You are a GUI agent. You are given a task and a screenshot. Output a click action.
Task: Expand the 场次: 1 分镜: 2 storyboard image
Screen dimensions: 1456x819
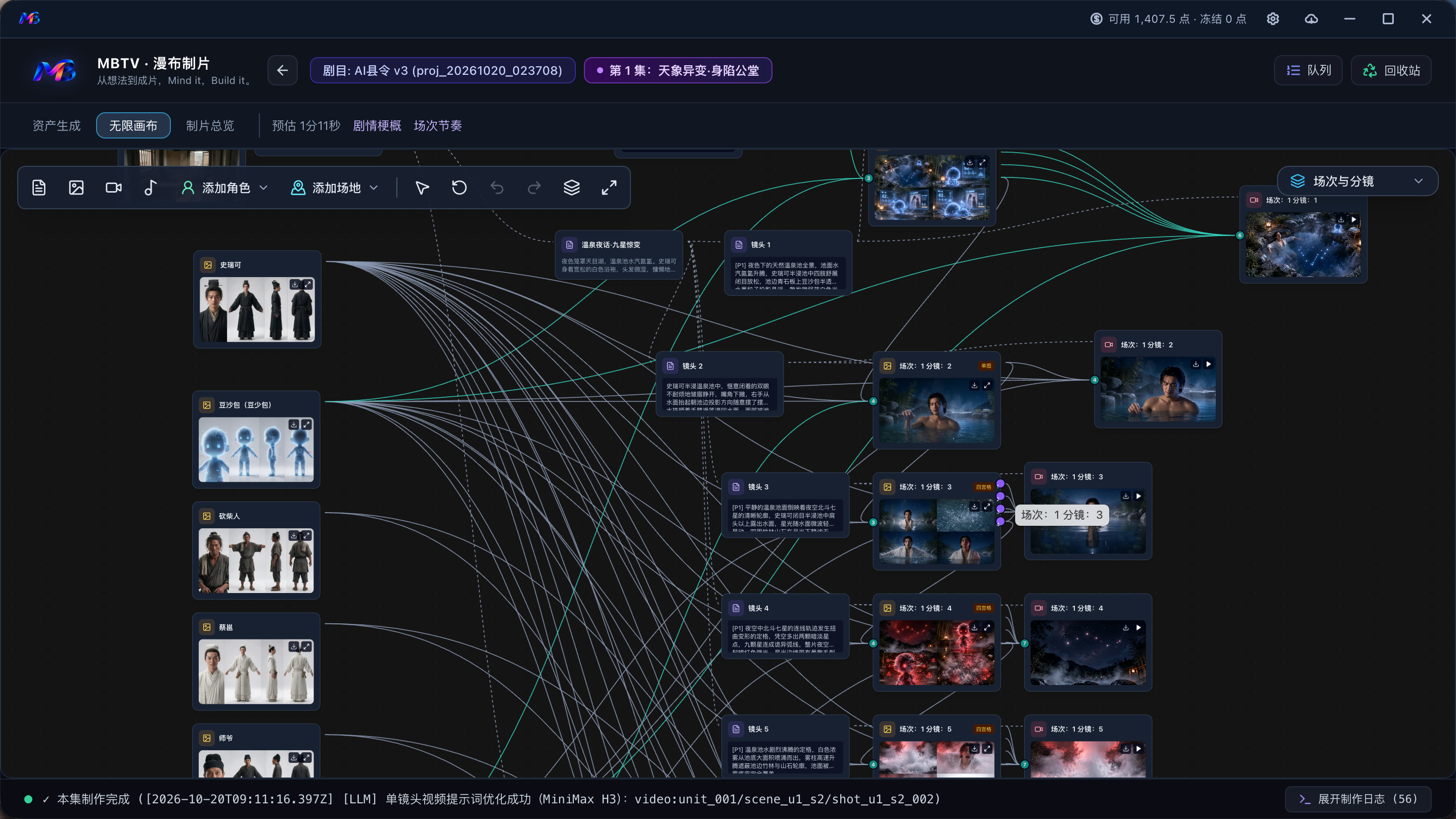pyautogui.click(x=987, y=385)
